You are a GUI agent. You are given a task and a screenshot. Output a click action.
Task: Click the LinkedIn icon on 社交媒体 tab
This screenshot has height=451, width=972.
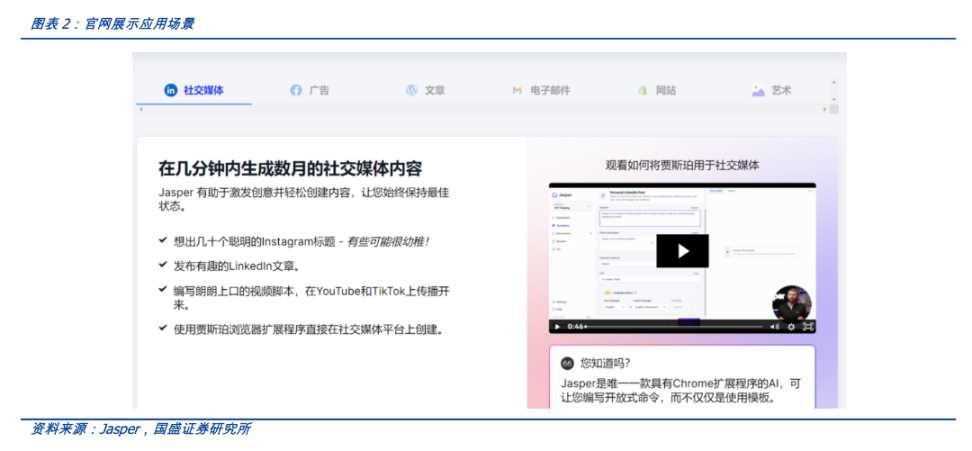[x=171, y=90]
